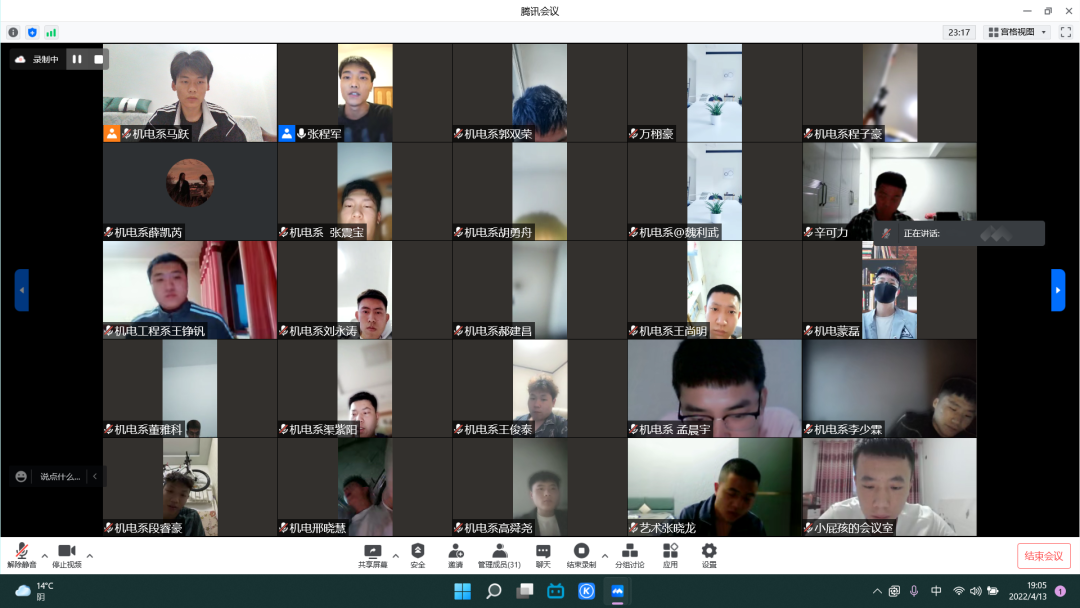Image resolution: width=1080 pixels, height=608 pixels.
Task: Open the apps icon
Action: tap(670, 556)
